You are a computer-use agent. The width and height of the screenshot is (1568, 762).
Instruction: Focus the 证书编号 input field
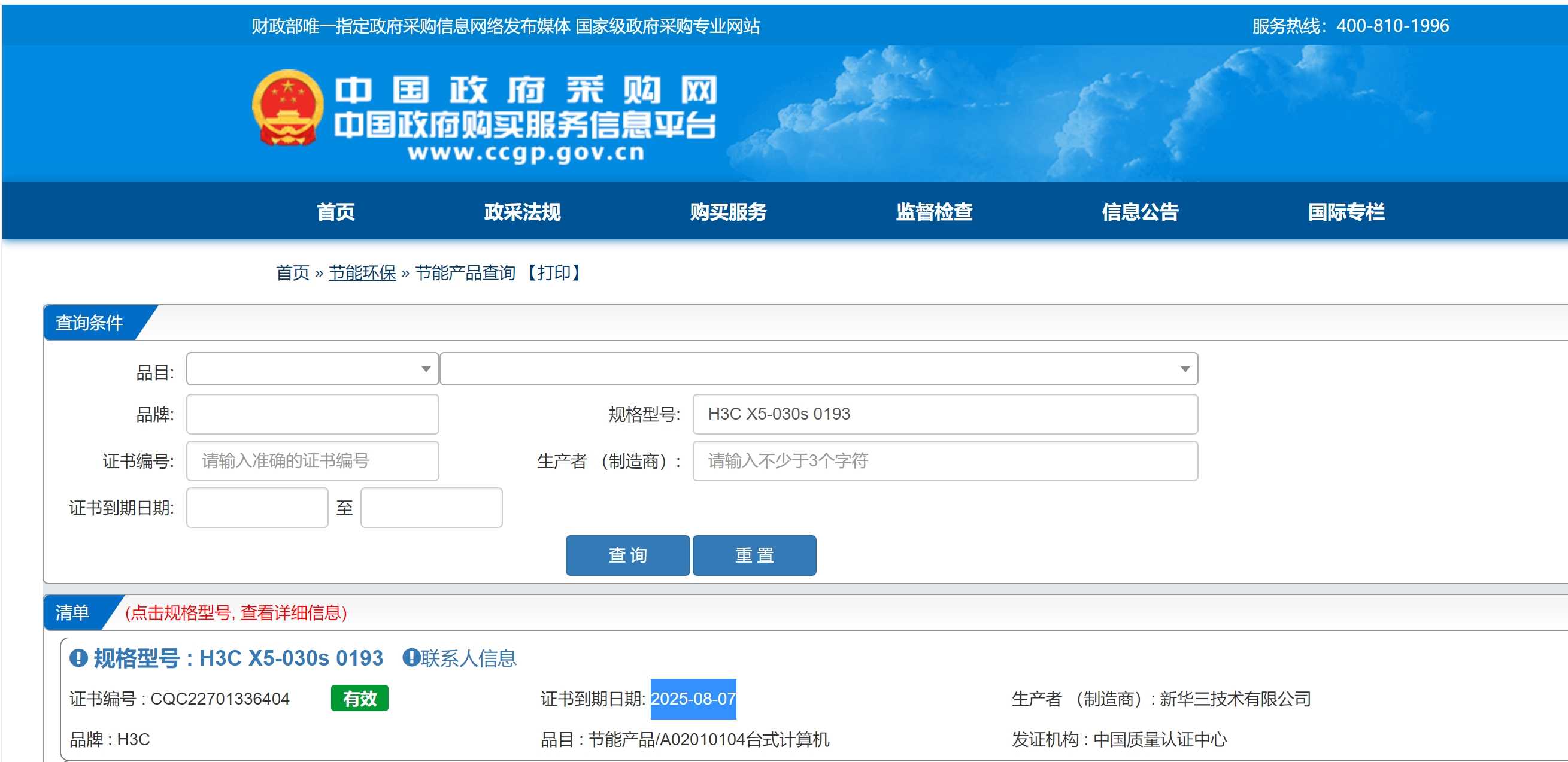tap(313, 461)
